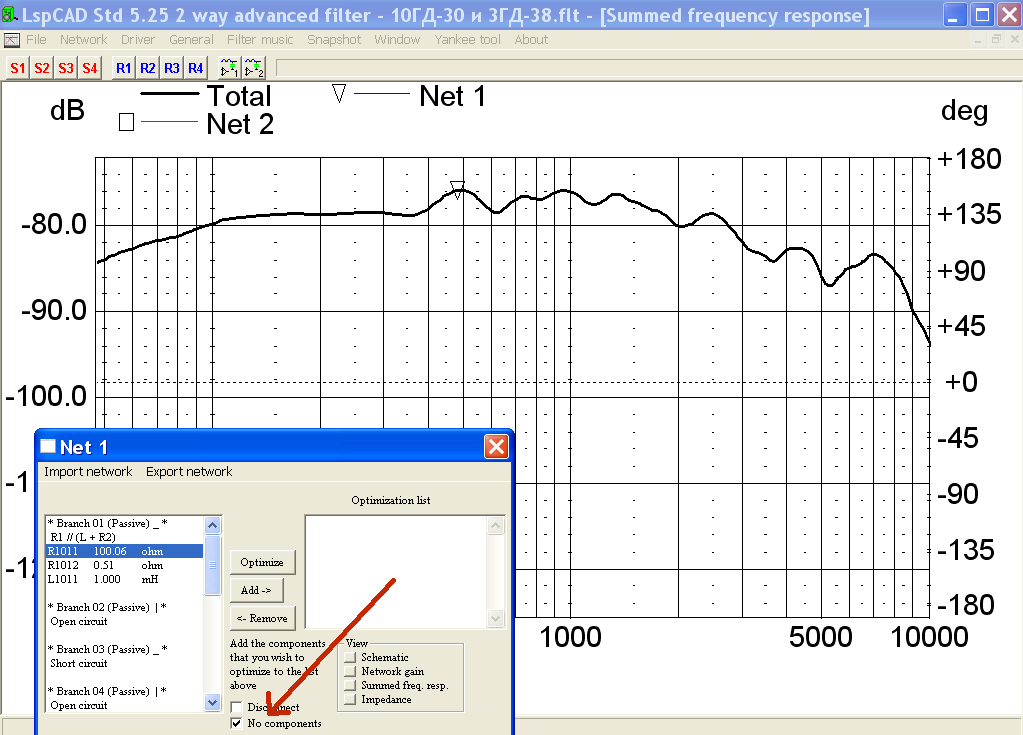Click the <- Remove button

pyautogui.click(x=262, y=618)
